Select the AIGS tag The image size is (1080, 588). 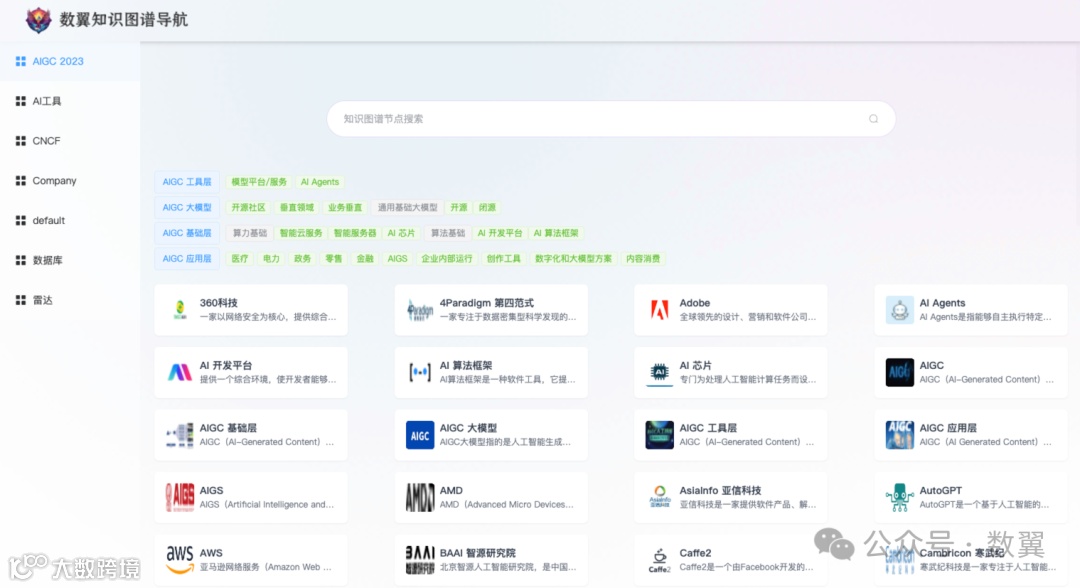(397, 259)
